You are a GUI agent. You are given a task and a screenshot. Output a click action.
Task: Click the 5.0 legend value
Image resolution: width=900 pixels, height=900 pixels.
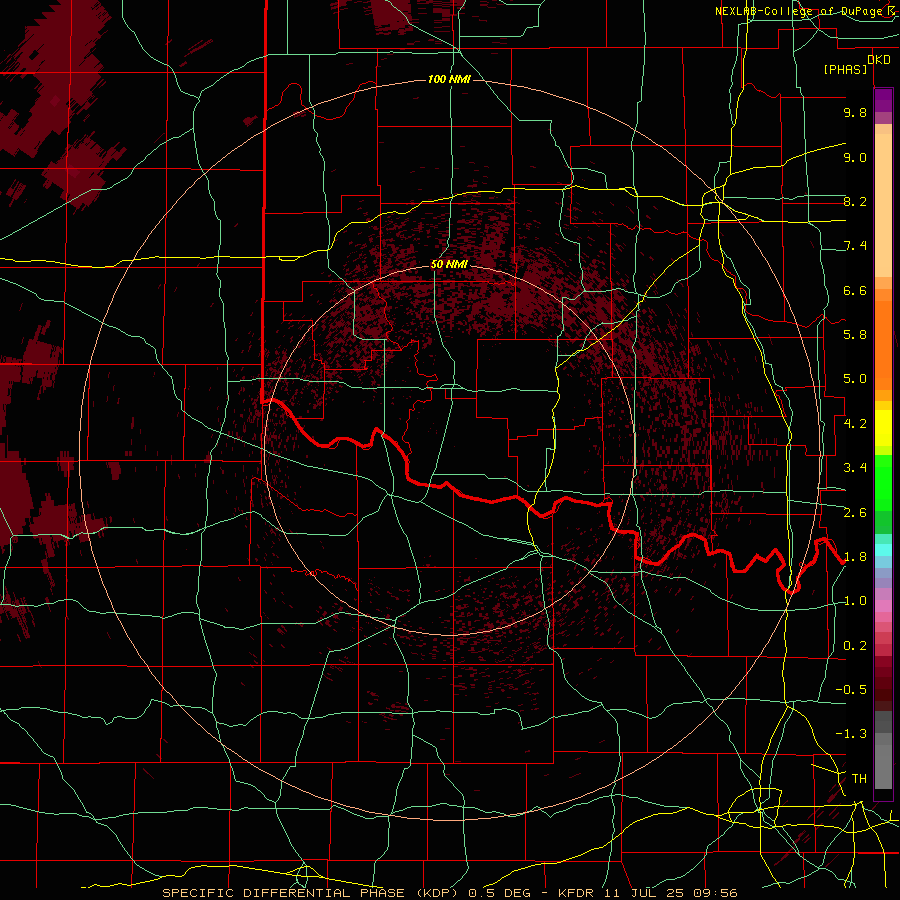(855, 379)
